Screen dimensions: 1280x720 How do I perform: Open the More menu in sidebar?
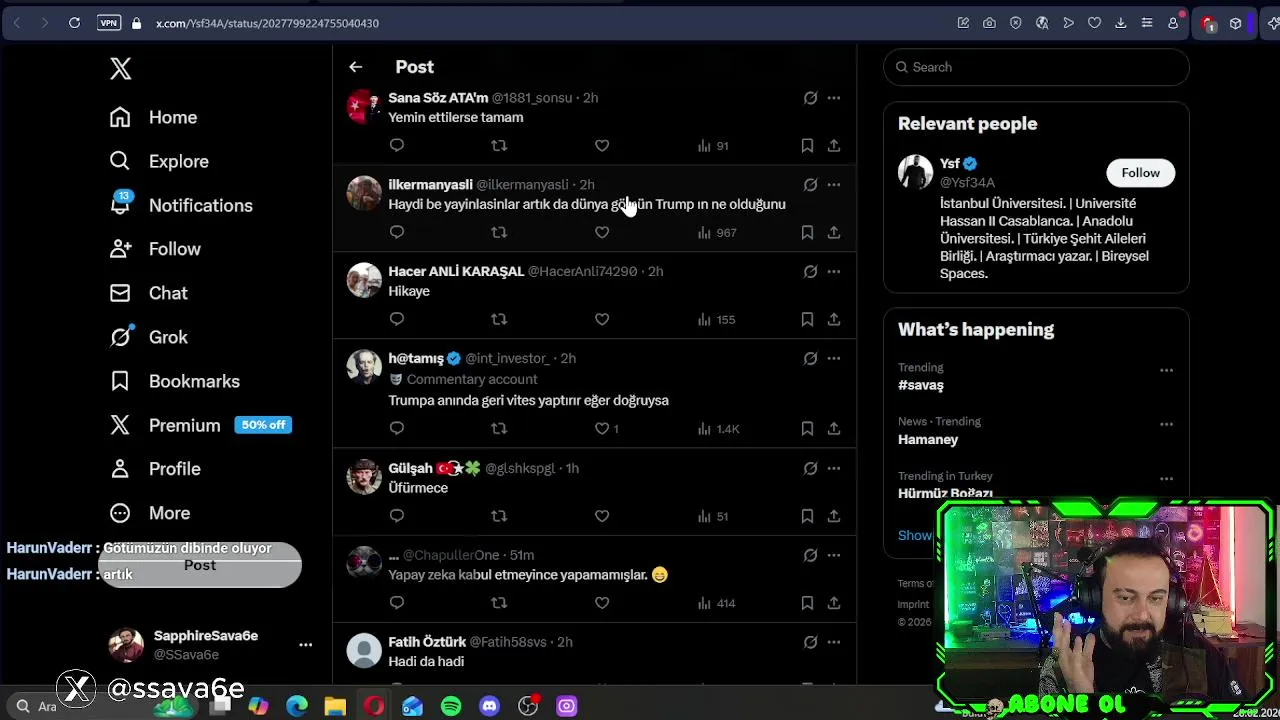point(149,513)
